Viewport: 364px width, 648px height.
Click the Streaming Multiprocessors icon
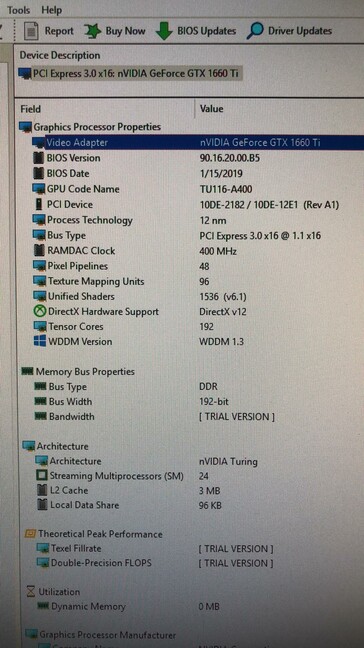coord(42,476)
